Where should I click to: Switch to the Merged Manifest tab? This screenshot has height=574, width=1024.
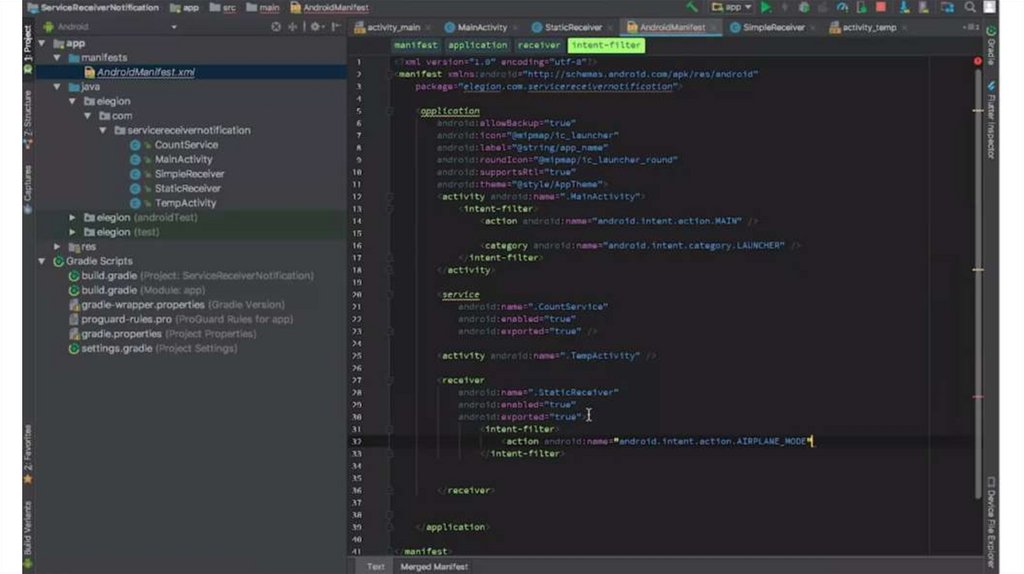click(x=433, y=566)
